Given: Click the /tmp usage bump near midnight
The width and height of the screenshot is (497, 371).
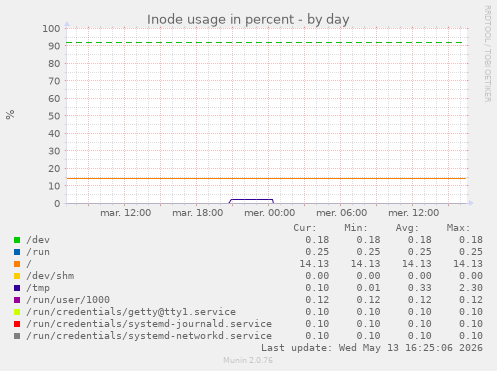Looking at the screenshot, I should tap(251, 200).
